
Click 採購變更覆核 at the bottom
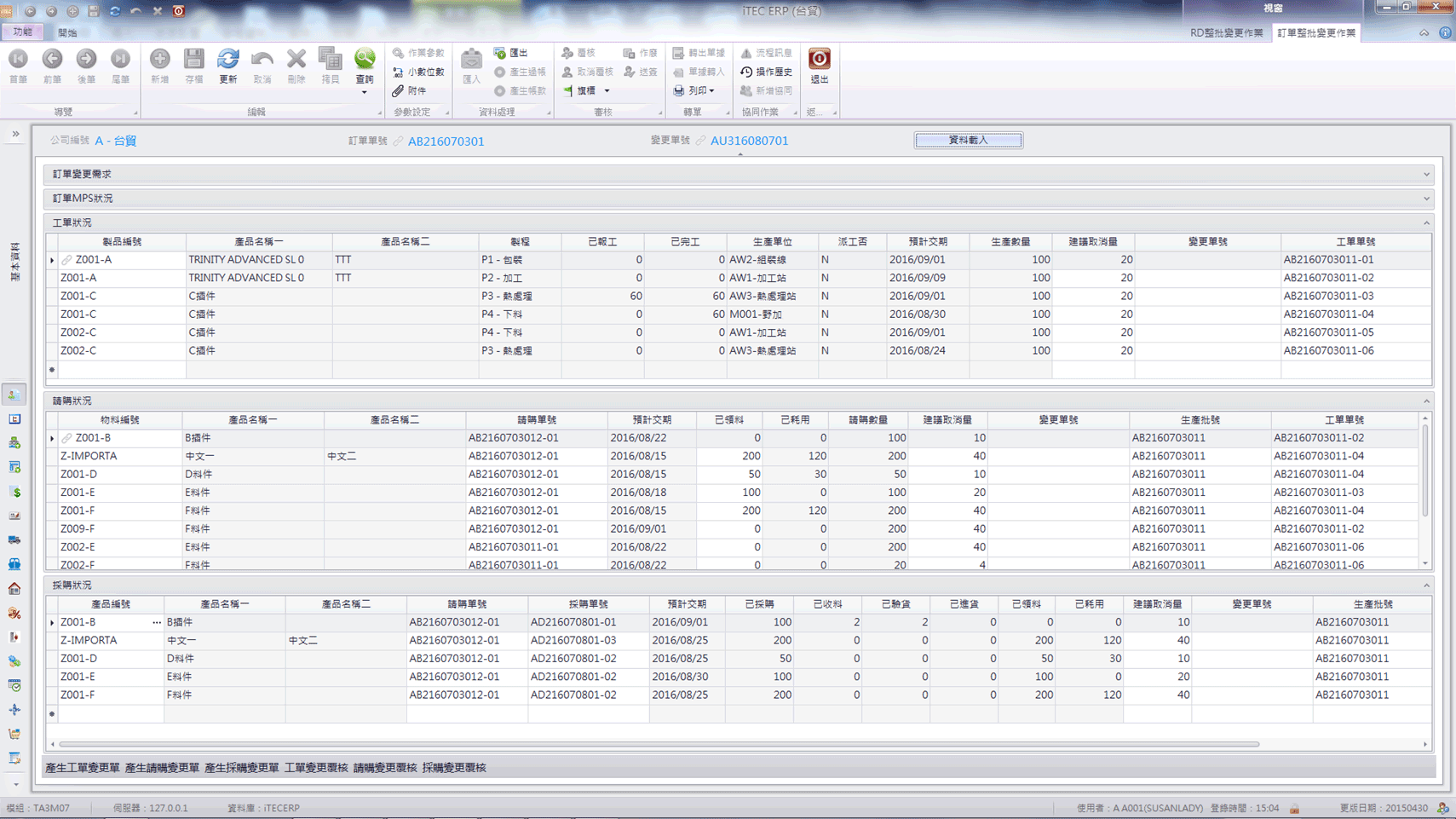454,768
